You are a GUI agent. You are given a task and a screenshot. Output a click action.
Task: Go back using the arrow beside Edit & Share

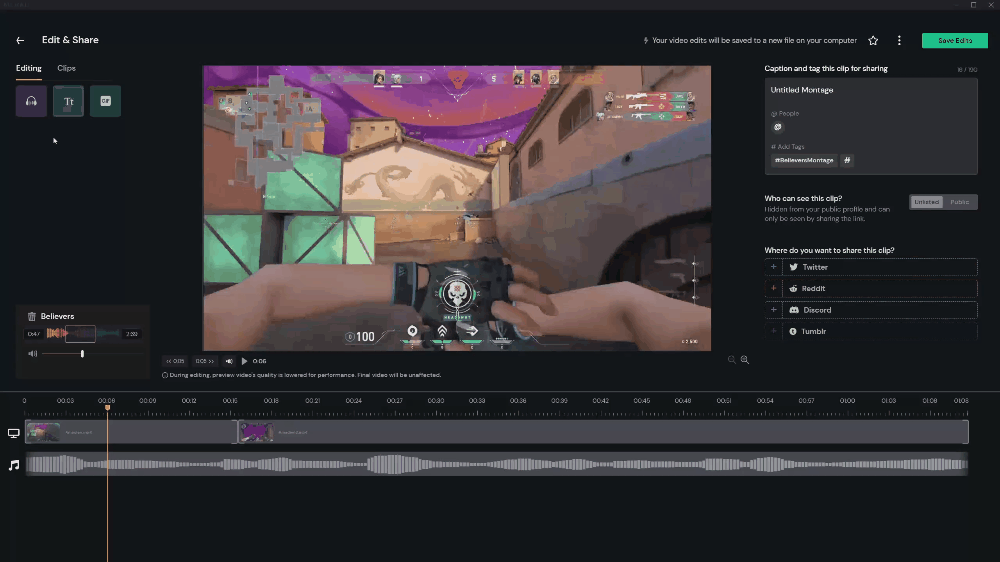pos(20,40)
